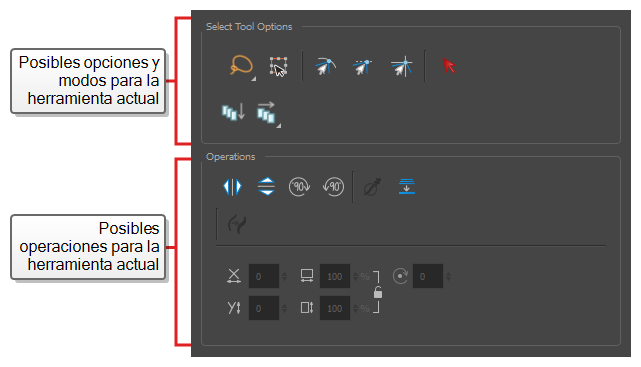Enable Snap to Contour option

pyautogui.click(x=325, y=66)
